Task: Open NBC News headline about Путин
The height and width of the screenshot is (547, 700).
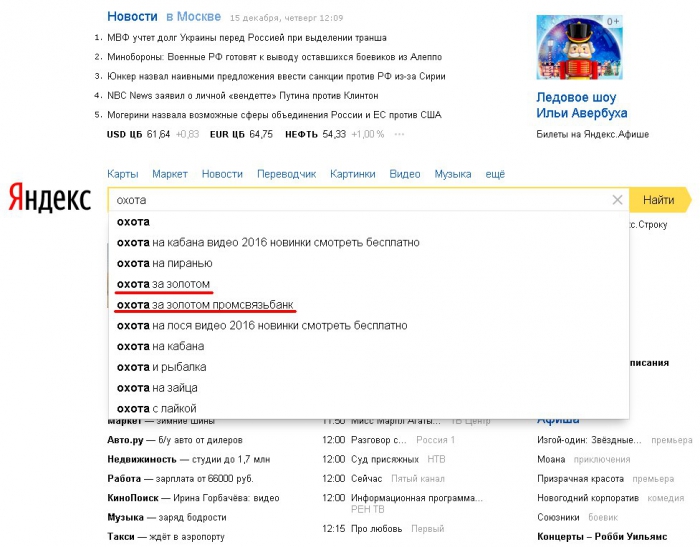Action: [x=243, y=96]
